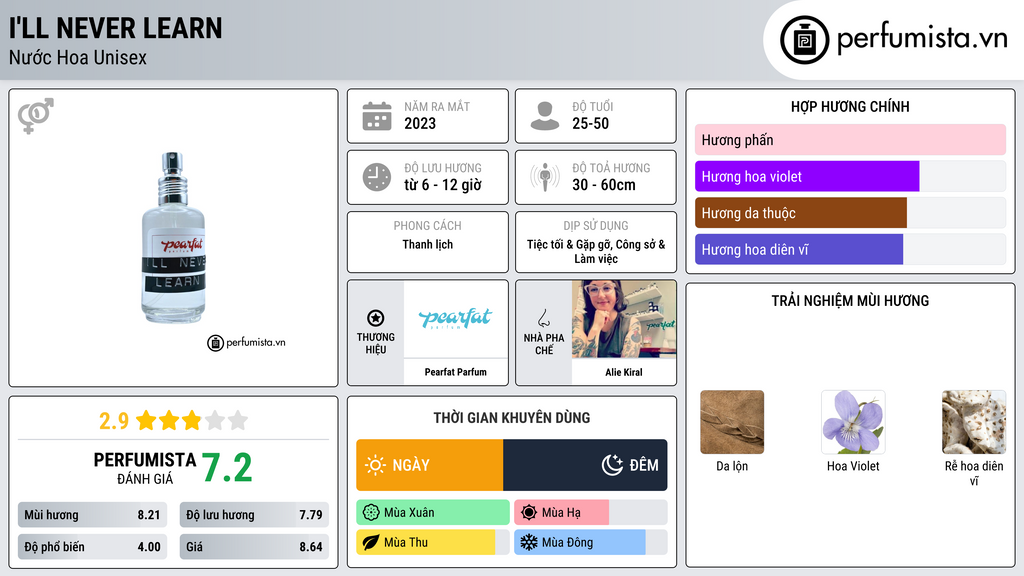This screenshot has width=1024, height=576.
Task: Open Alie Kiral perfumer photo
Action: pos(624,319)
